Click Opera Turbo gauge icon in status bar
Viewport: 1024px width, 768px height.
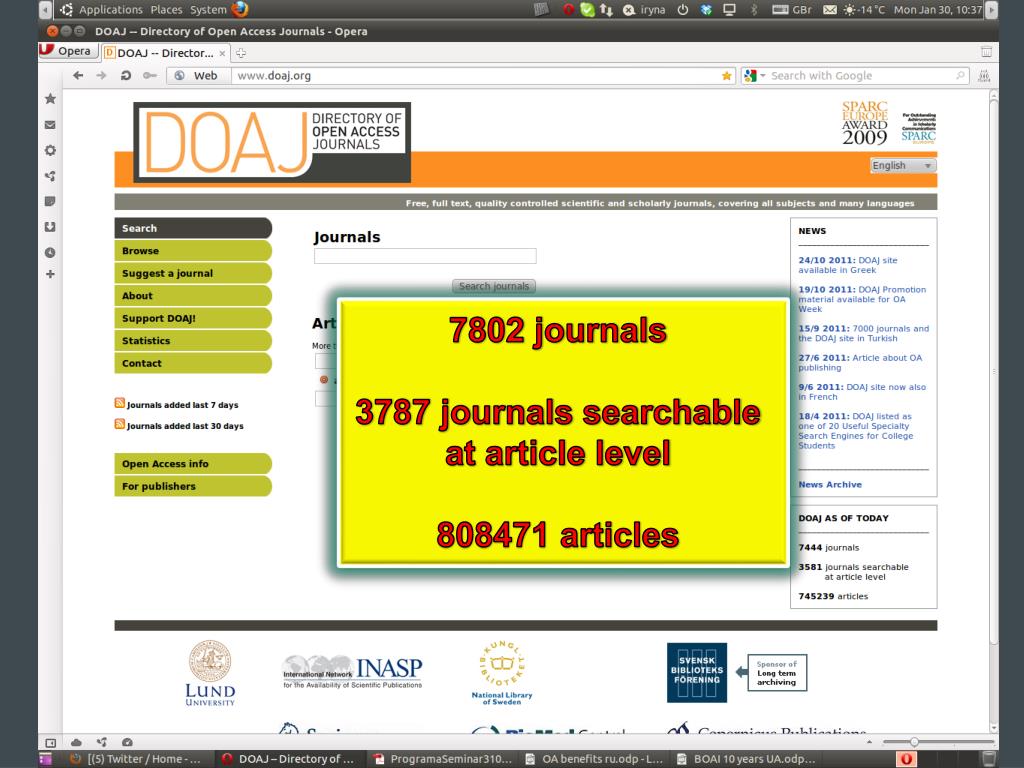127,742
